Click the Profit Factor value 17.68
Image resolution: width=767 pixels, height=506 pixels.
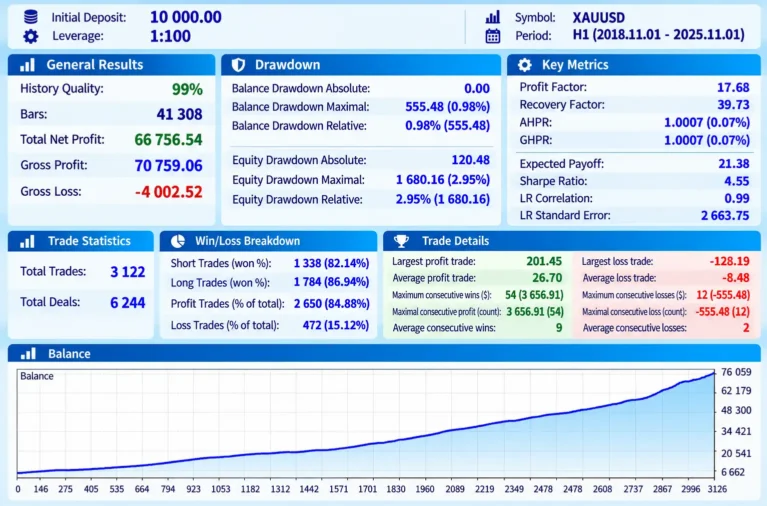[x=733, y=88]
